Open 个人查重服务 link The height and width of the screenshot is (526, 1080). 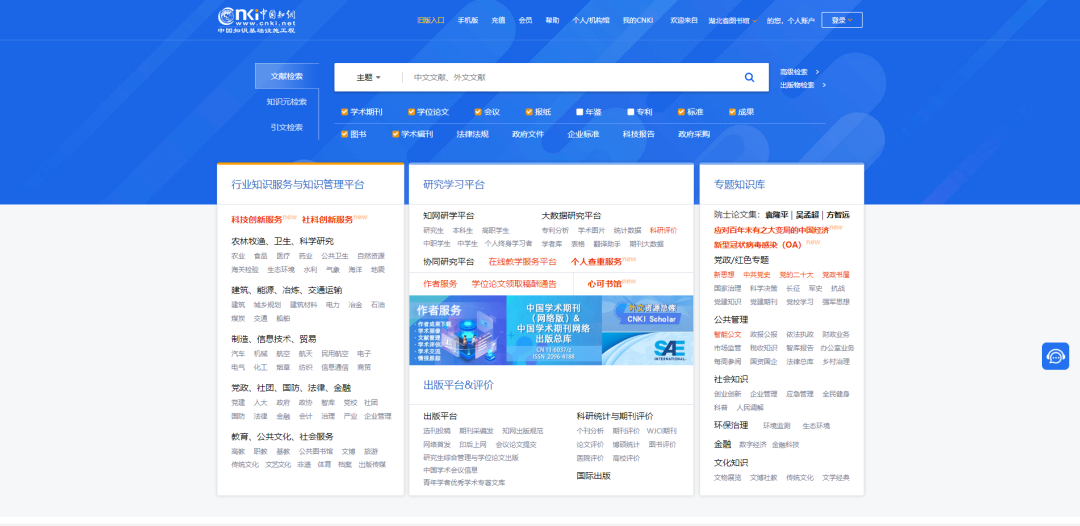coord(596,262)
